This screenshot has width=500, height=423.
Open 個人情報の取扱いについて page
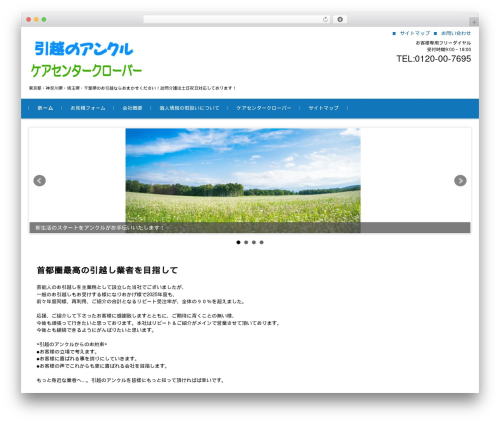point(189,108)
